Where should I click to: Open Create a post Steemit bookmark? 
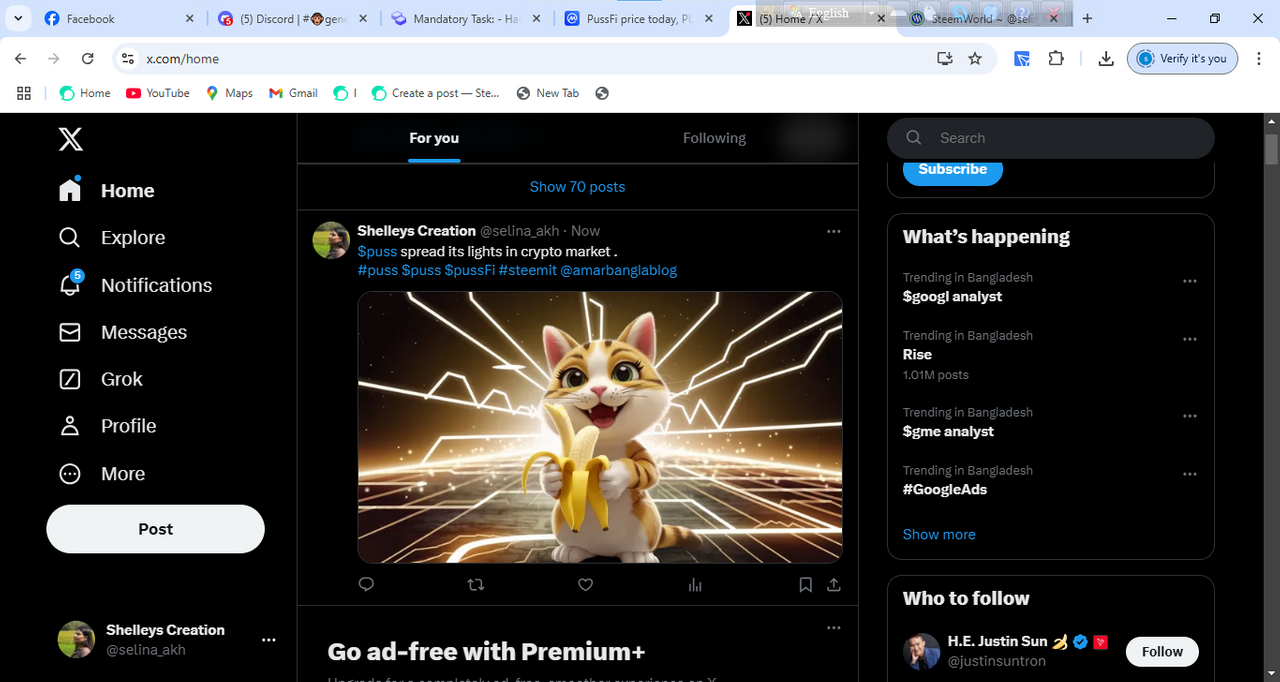(x=435, y=93)
